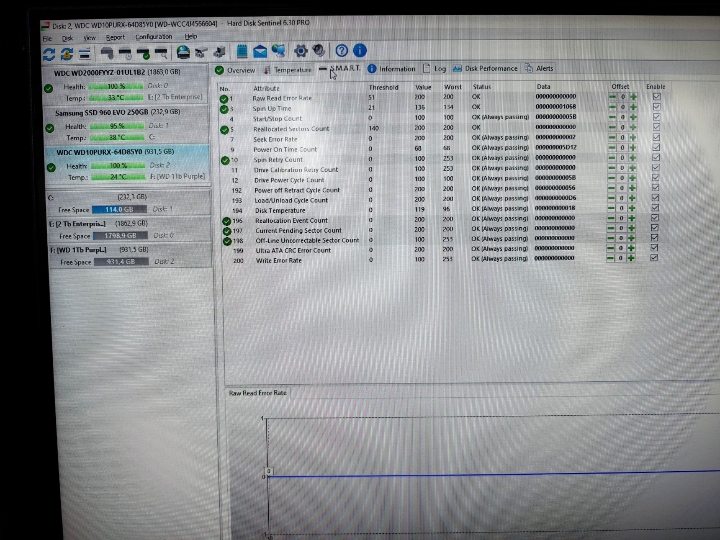Open the Configuration menu
The height and width of the screenshot is (540, 720).
(x=154, y=37)
